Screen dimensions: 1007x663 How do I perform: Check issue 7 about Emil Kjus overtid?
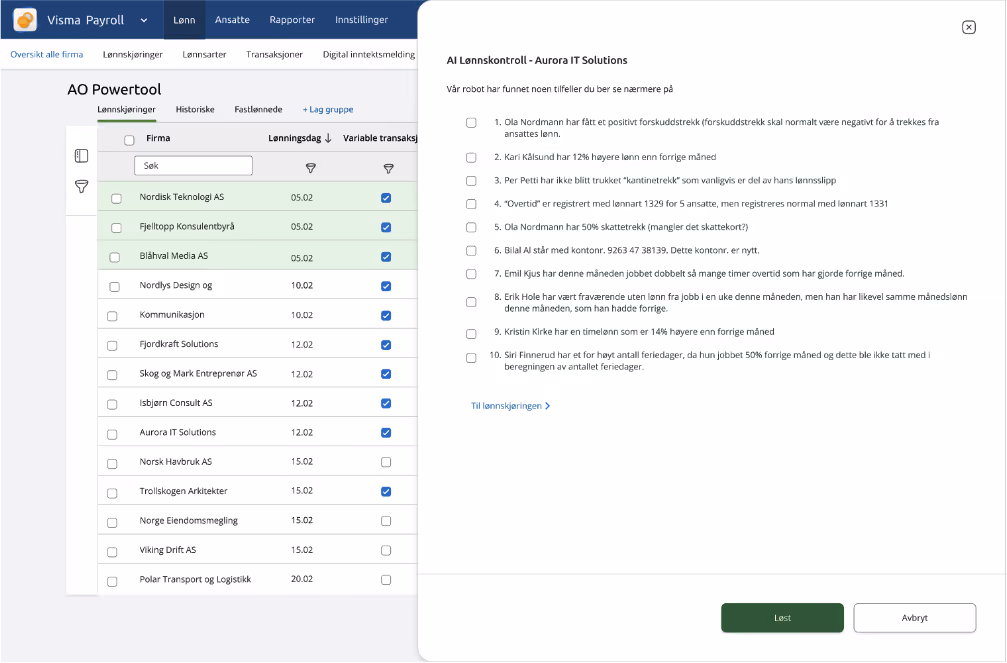click(x=471, y=274)
